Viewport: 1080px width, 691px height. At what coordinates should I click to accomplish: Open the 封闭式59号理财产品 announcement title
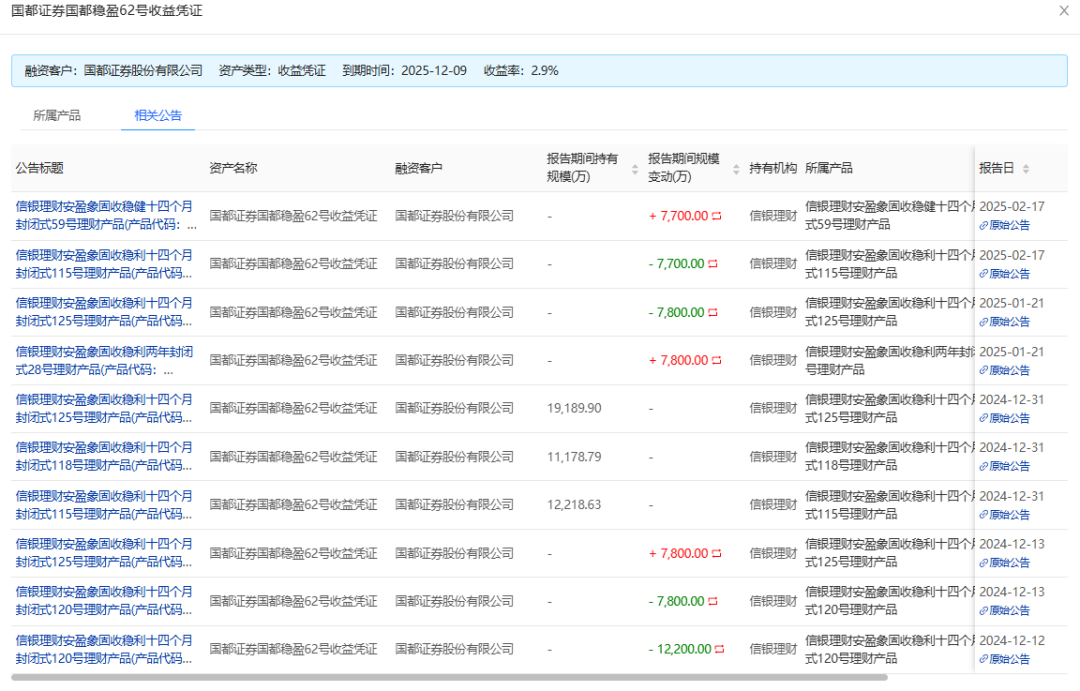104,215
